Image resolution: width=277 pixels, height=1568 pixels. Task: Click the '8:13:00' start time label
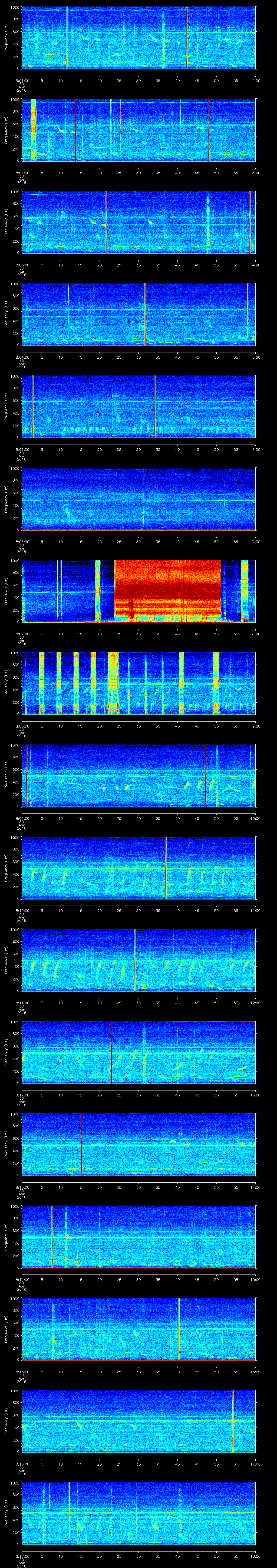tap(22, 1187)
